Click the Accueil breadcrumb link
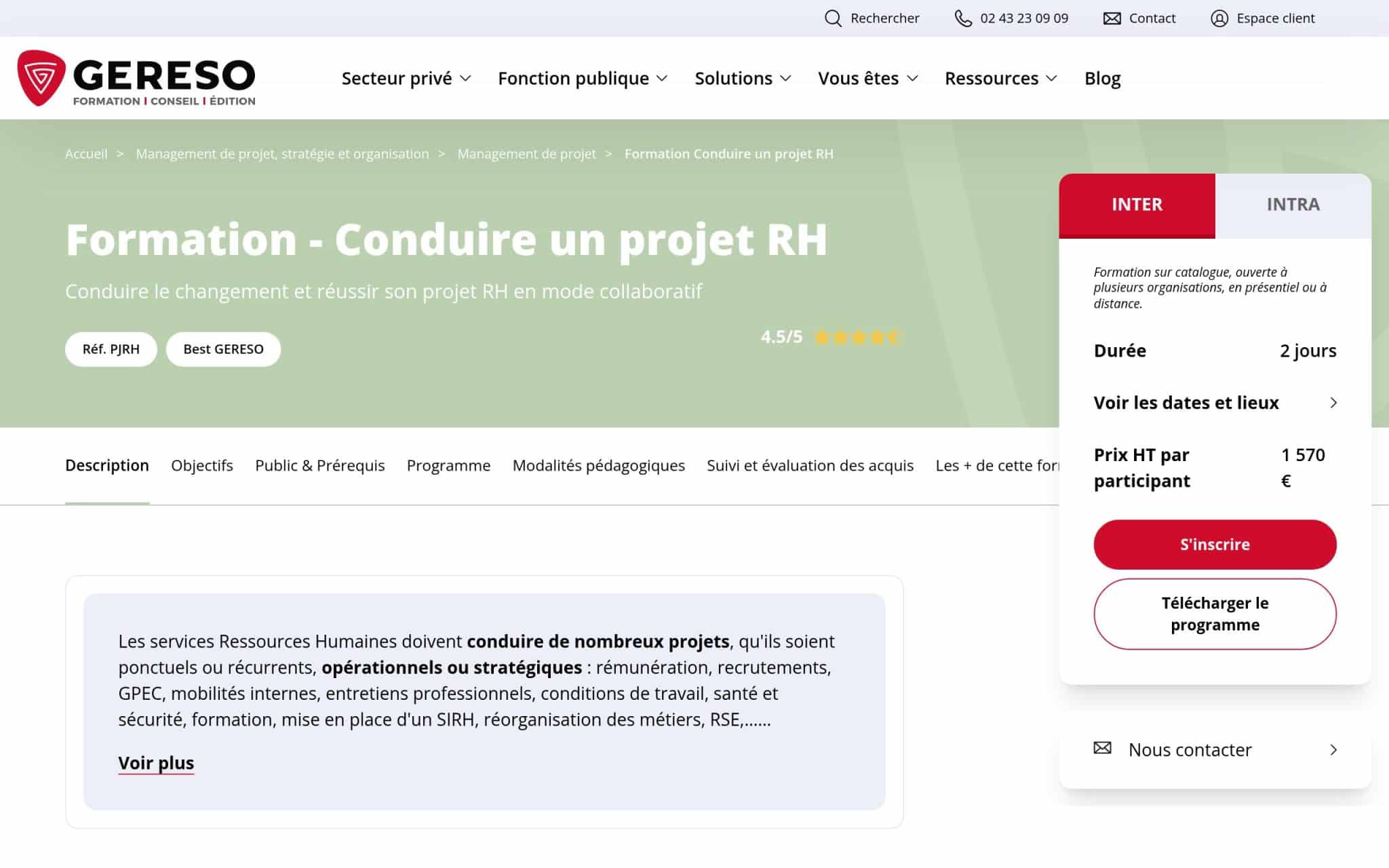This screenshot has height=868, width=1389. click(x=86, y=154)
